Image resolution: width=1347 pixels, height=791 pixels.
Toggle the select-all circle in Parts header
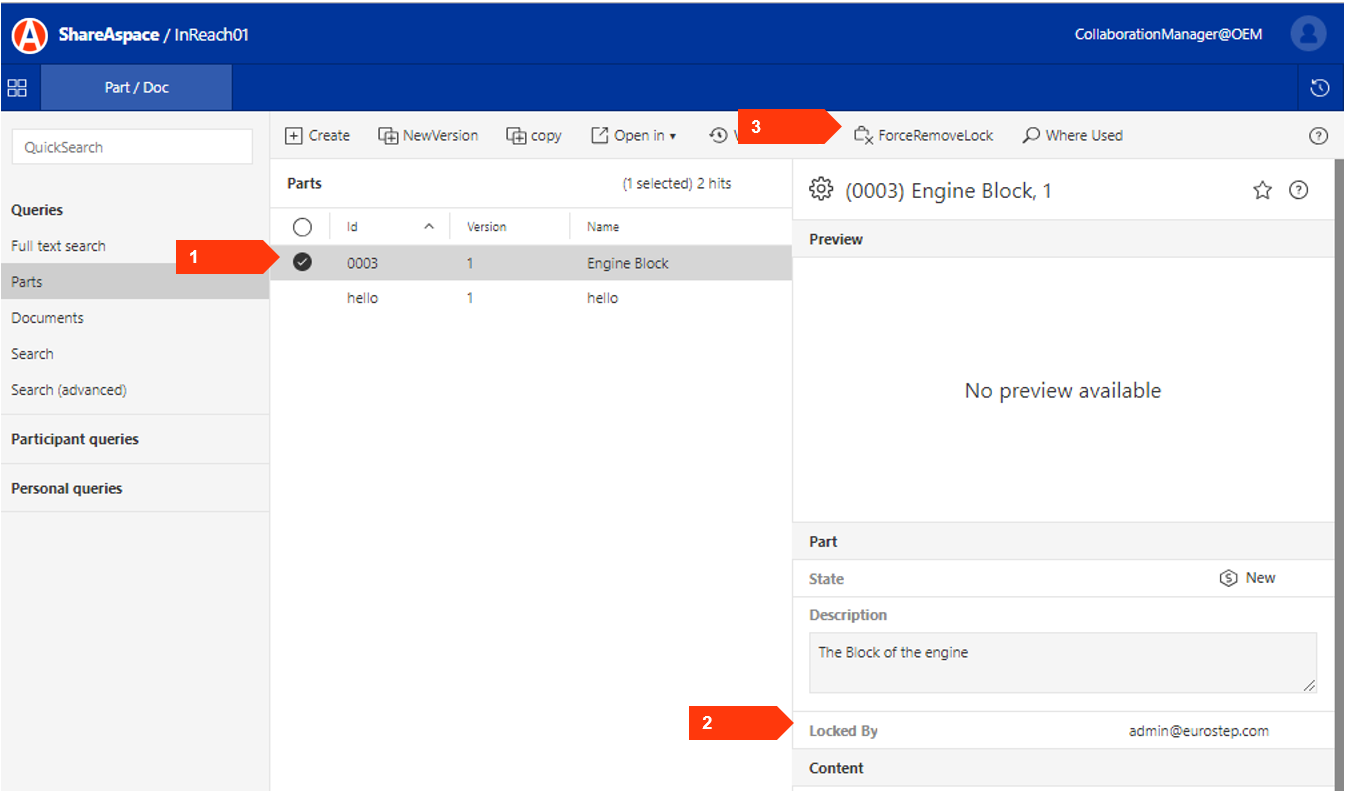point(302,227)
